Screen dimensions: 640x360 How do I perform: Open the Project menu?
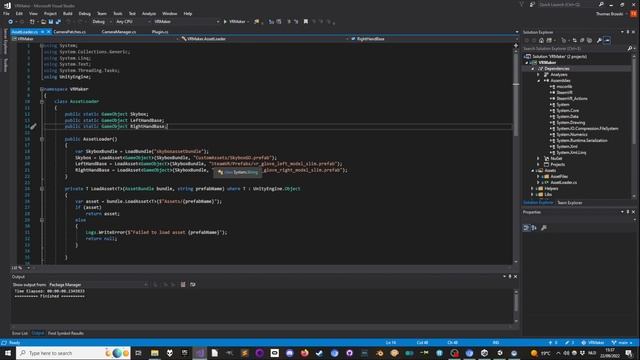[50, 13]
